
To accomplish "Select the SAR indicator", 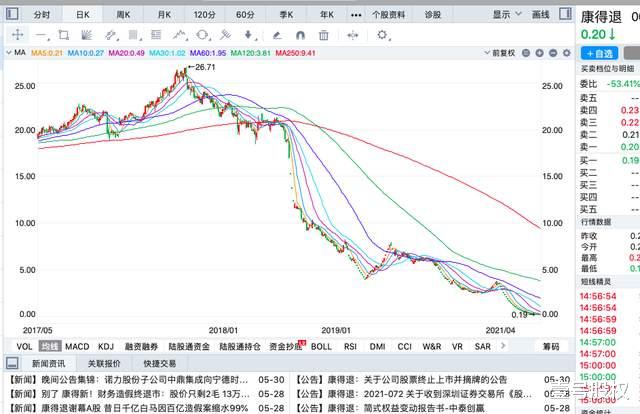I will pyautogui.click(x=482, y=346).
